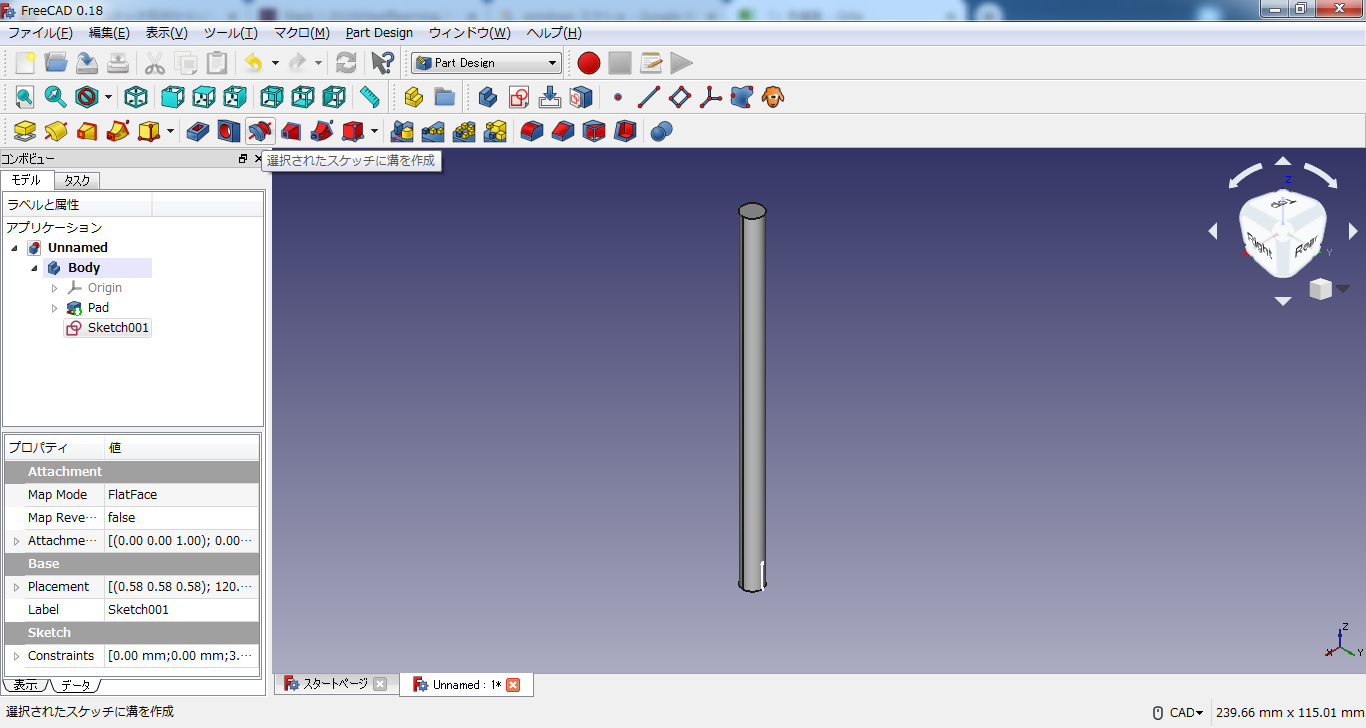Image resolution: width=1366 pixels, height=728 pixels.
Task: Create a datum point
Action: (618, 97)
